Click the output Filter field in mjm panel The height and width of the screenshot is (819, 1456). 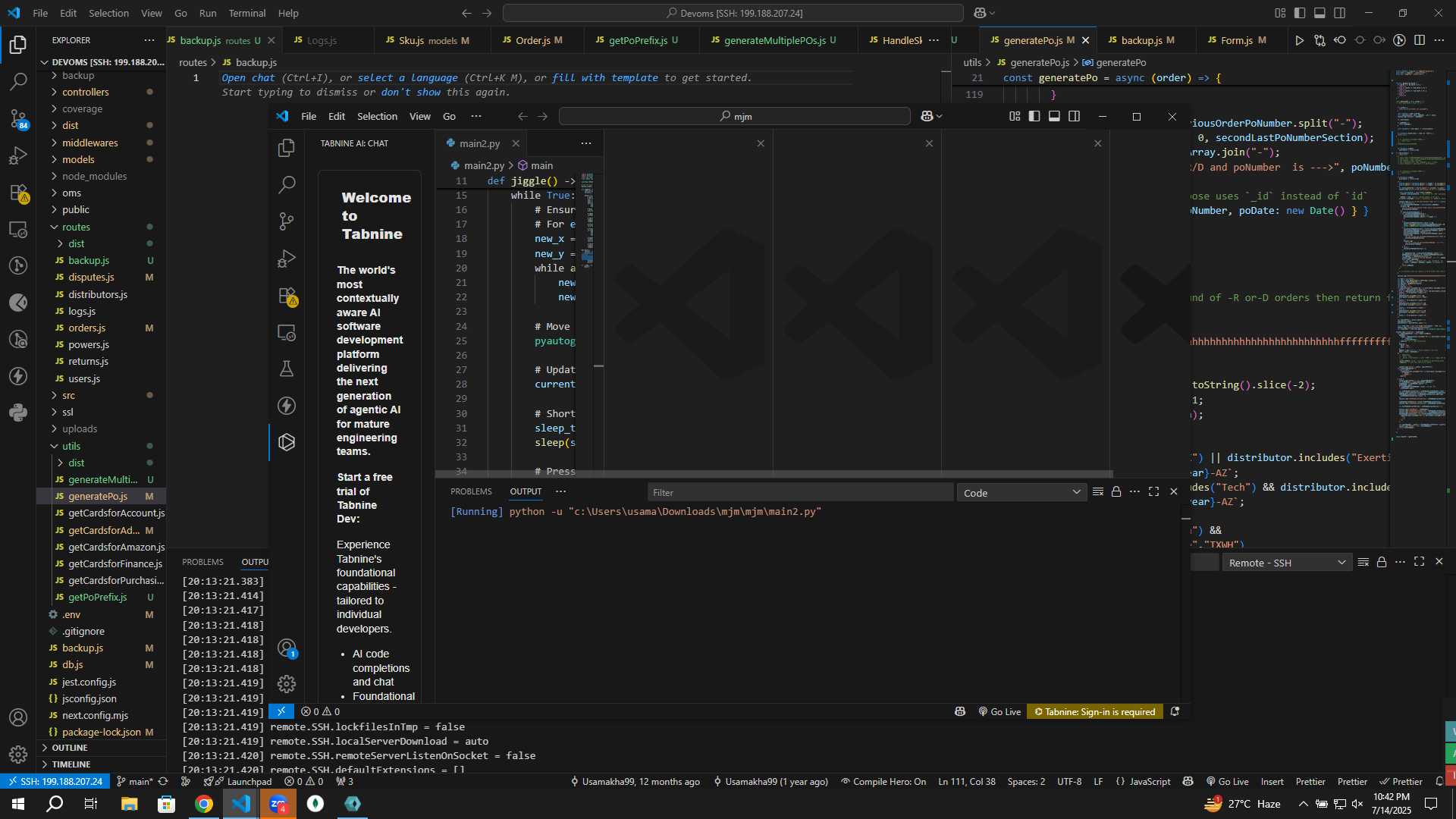coord(800,492)
